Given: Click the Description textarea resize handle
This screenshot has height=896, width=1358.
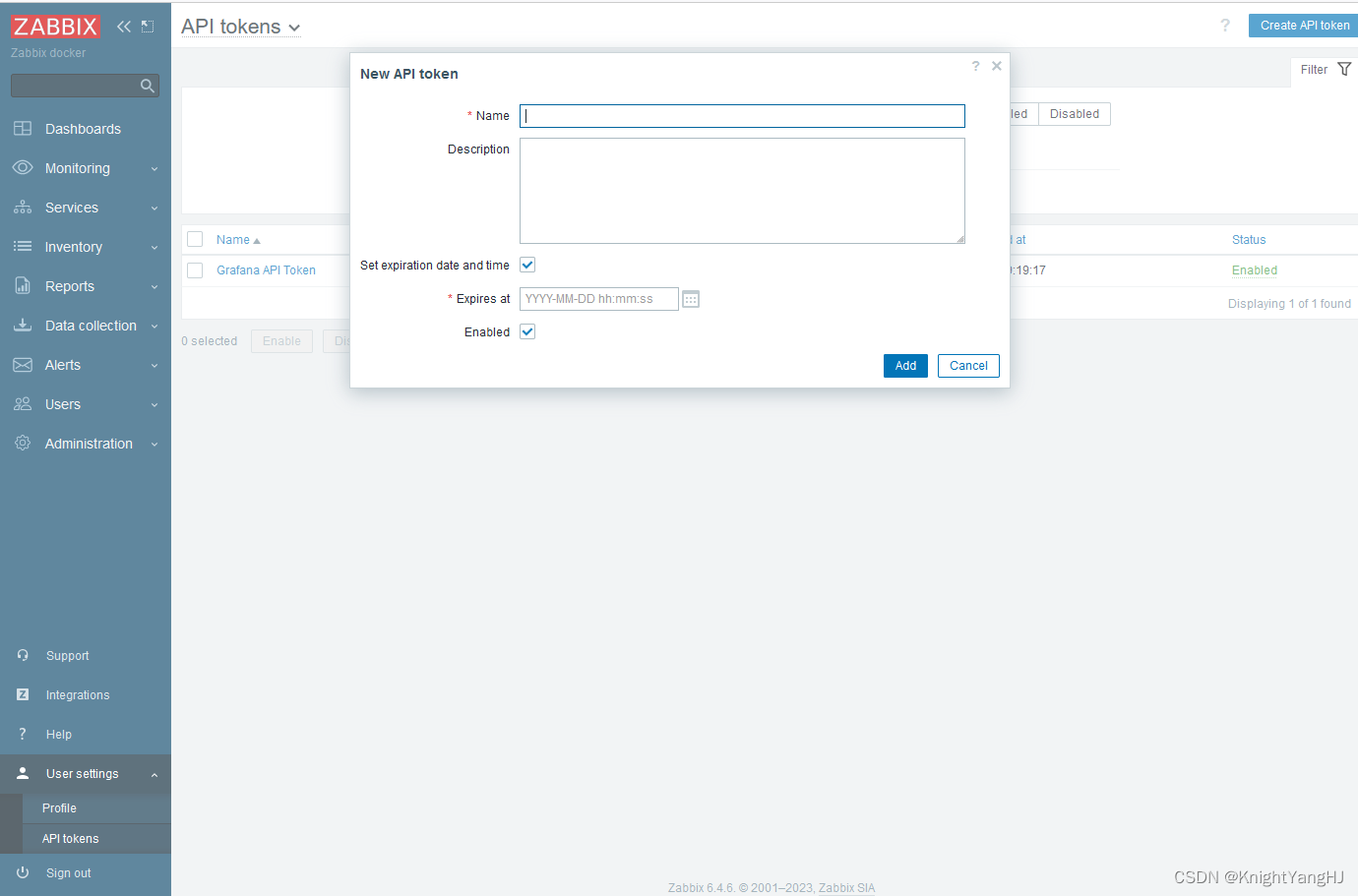Looking at the screenshot, I should click(x=960, y=239).
